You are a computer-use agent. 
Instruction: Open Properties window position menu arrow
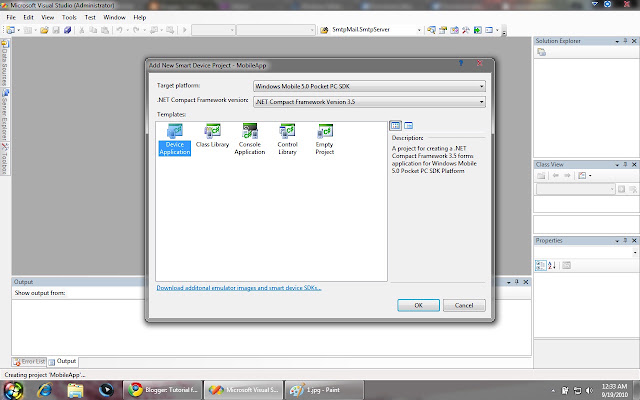617,241
